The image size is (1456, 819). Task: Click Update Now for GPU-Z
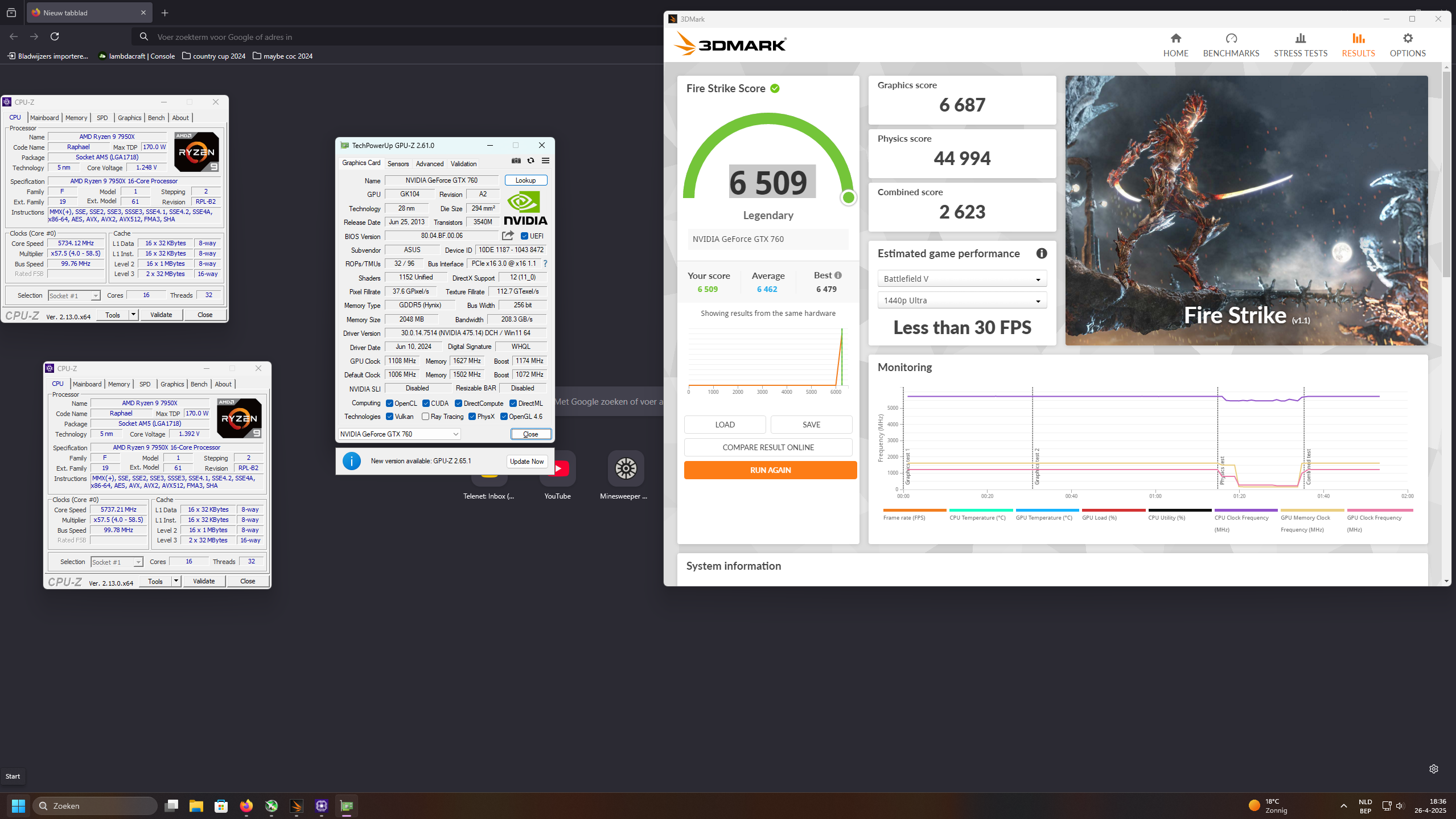click(527, 462)
